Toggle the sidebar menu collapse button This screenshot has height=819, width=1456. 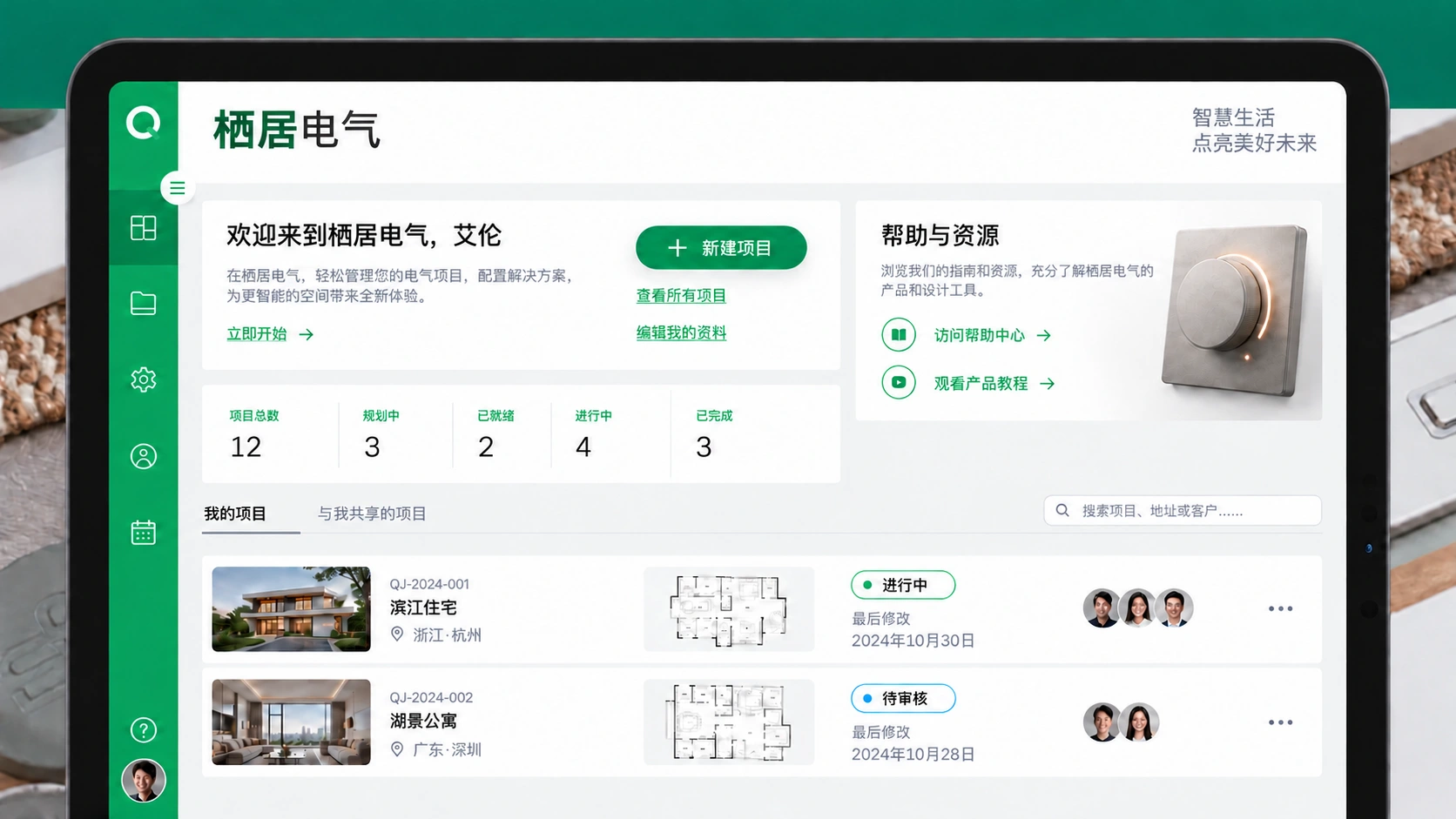[178, 188]
